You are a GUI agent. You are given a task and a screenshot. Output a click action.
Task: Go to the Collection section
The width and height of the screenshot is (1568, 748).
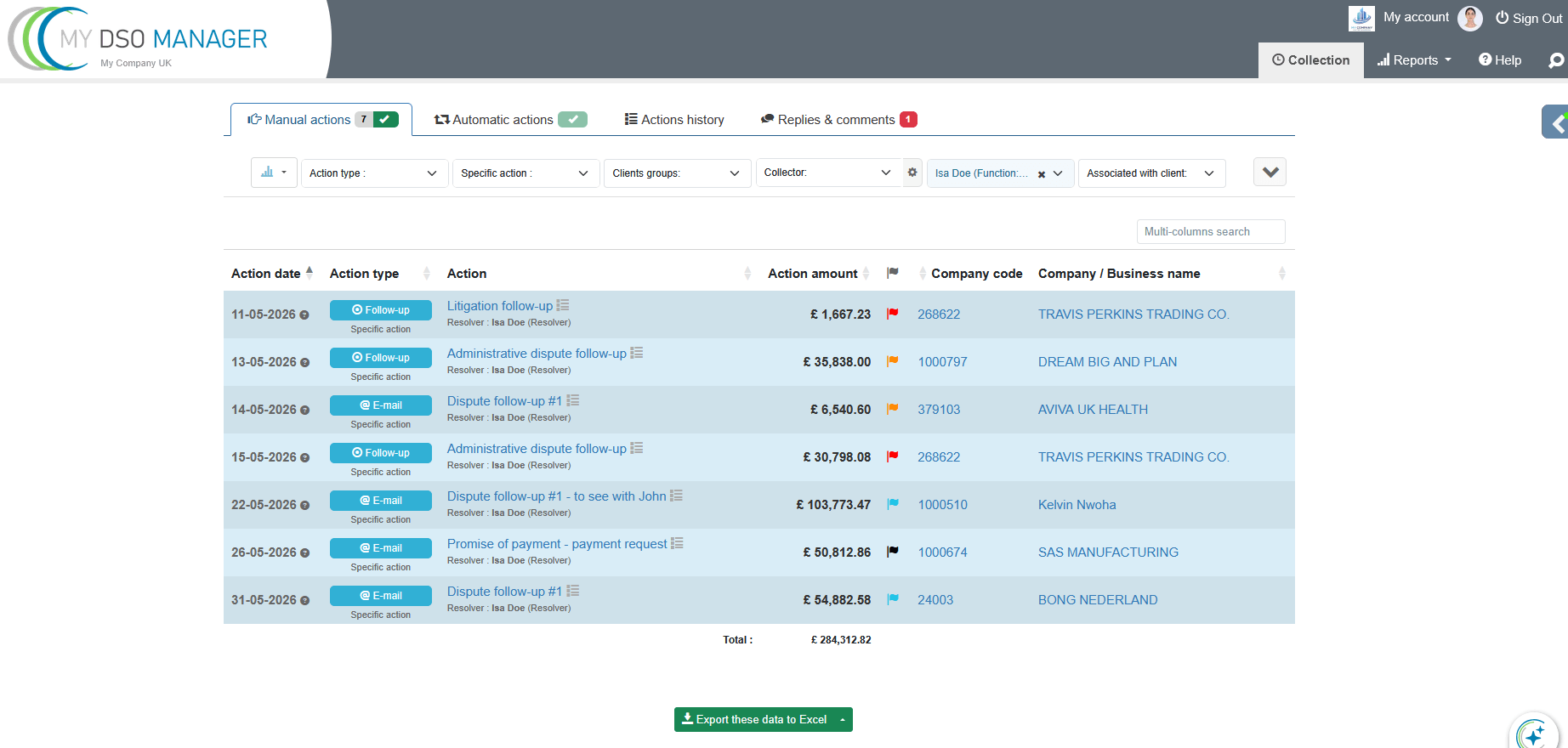(x=1311, y=60)
